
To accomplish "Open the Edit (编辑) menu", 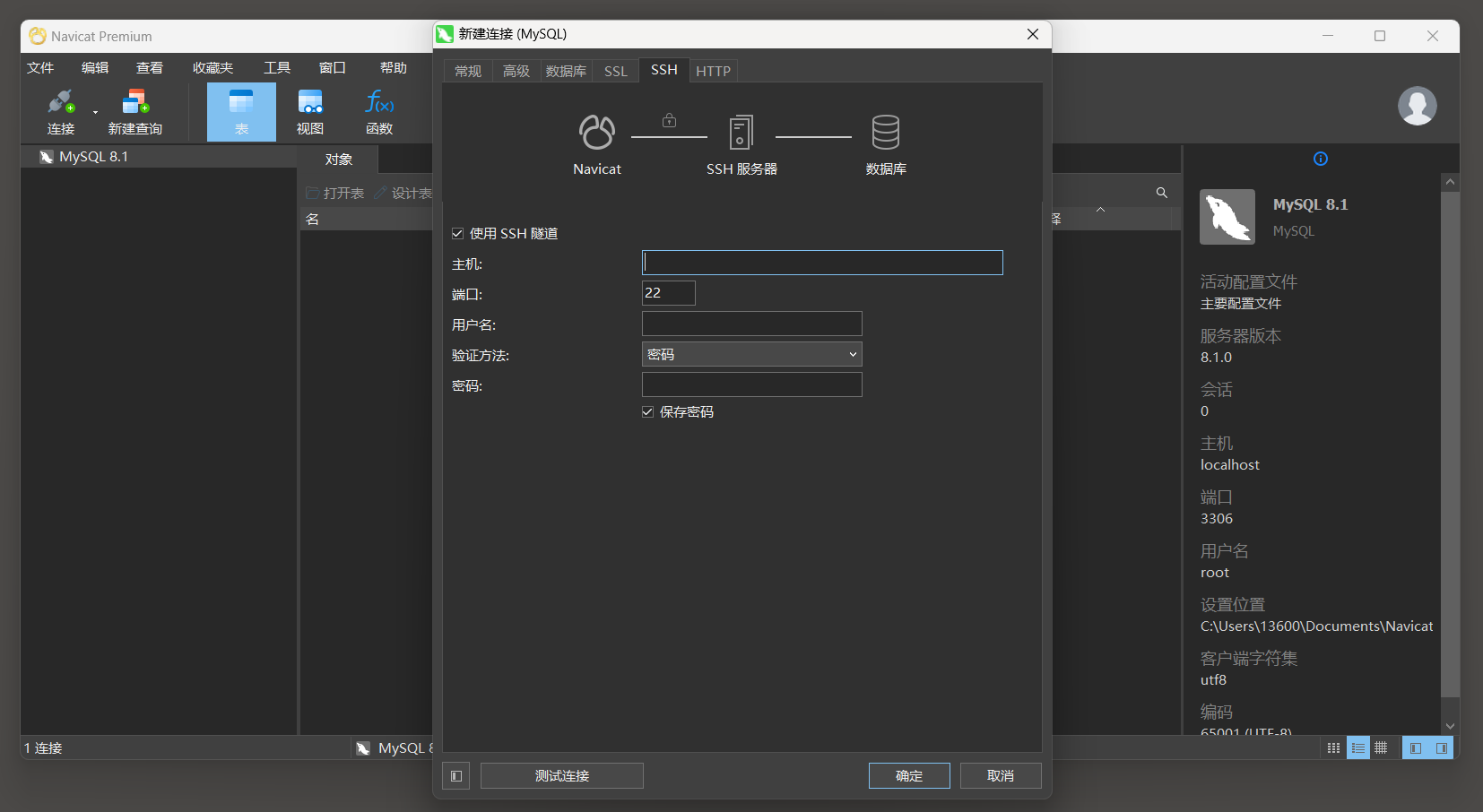I will click(95, 68).
